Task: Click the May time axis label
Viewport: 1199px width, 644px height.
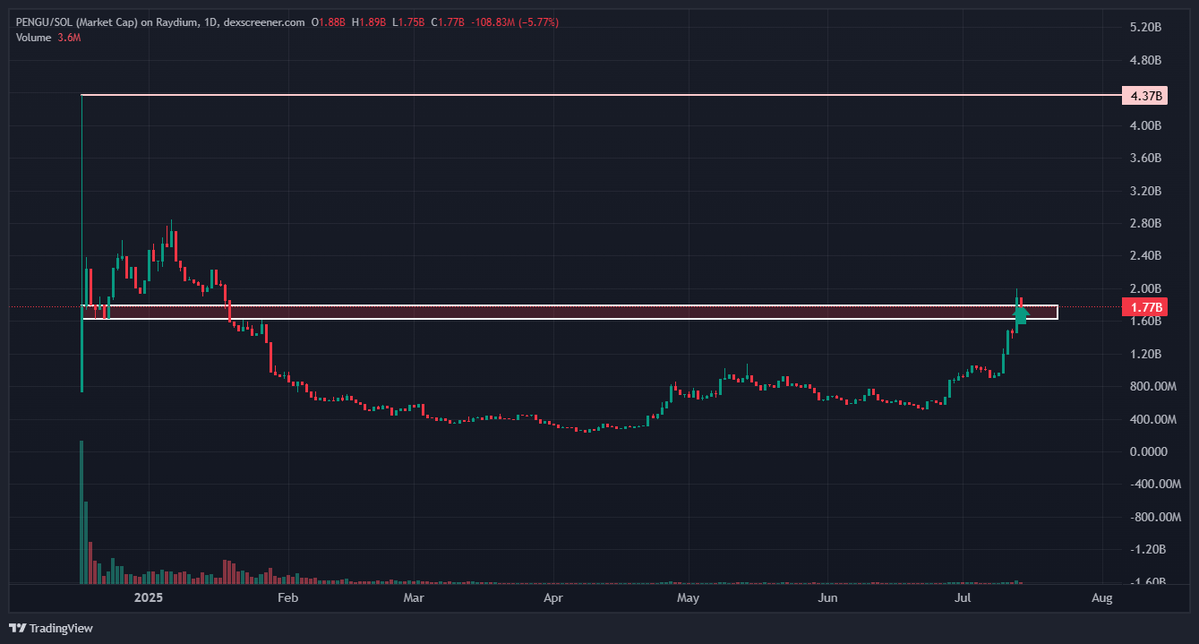Action: (688, 597)
